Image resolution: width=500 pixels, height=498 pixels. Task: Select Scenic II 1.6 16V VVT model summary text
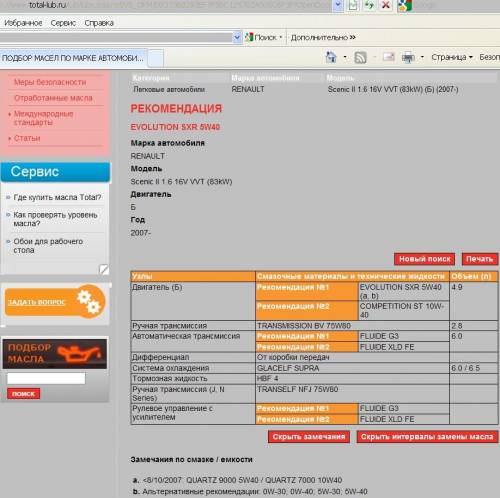[393, 89]
